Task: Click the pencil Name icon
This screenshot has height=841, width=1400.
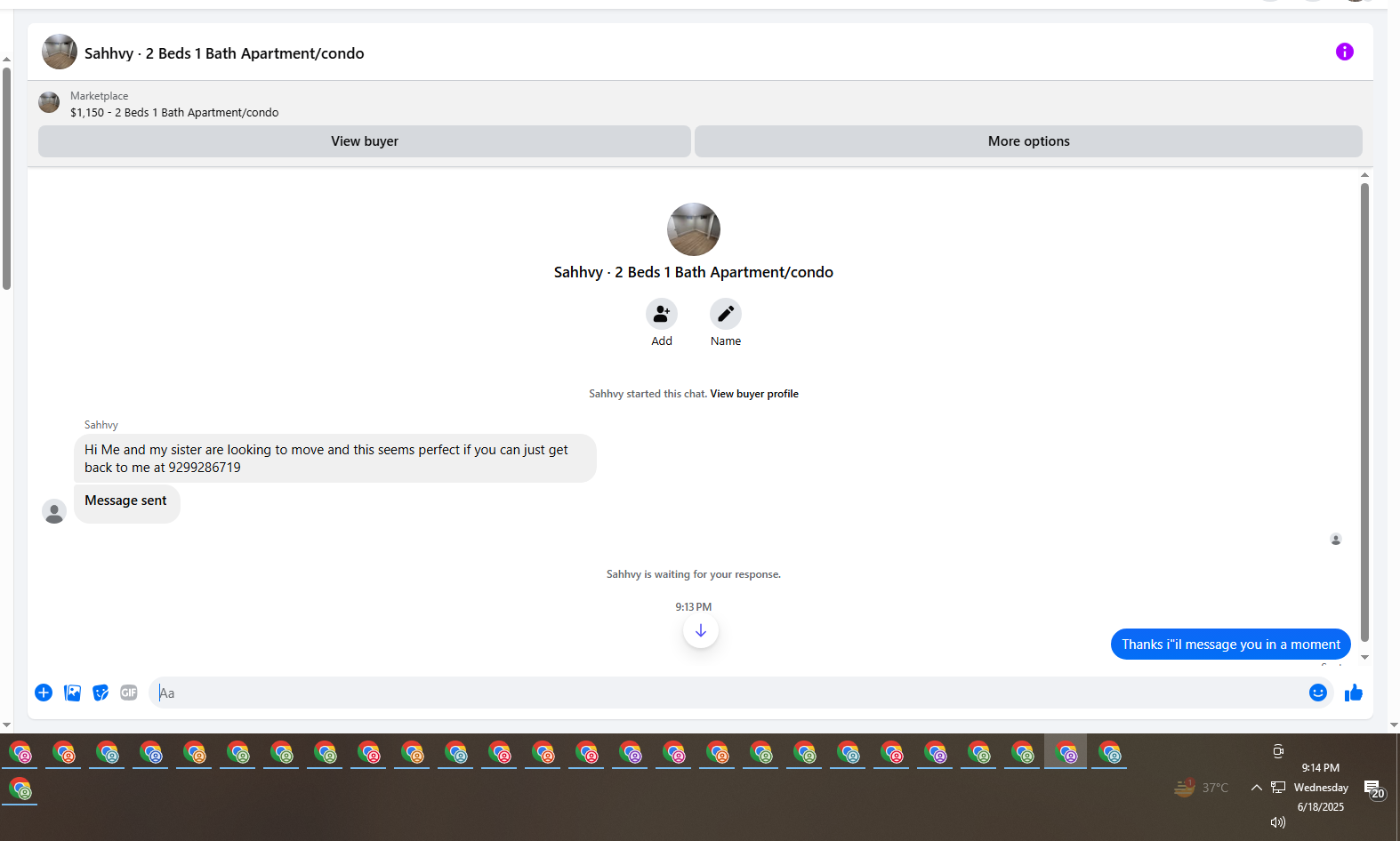Action: click(725, 314)
